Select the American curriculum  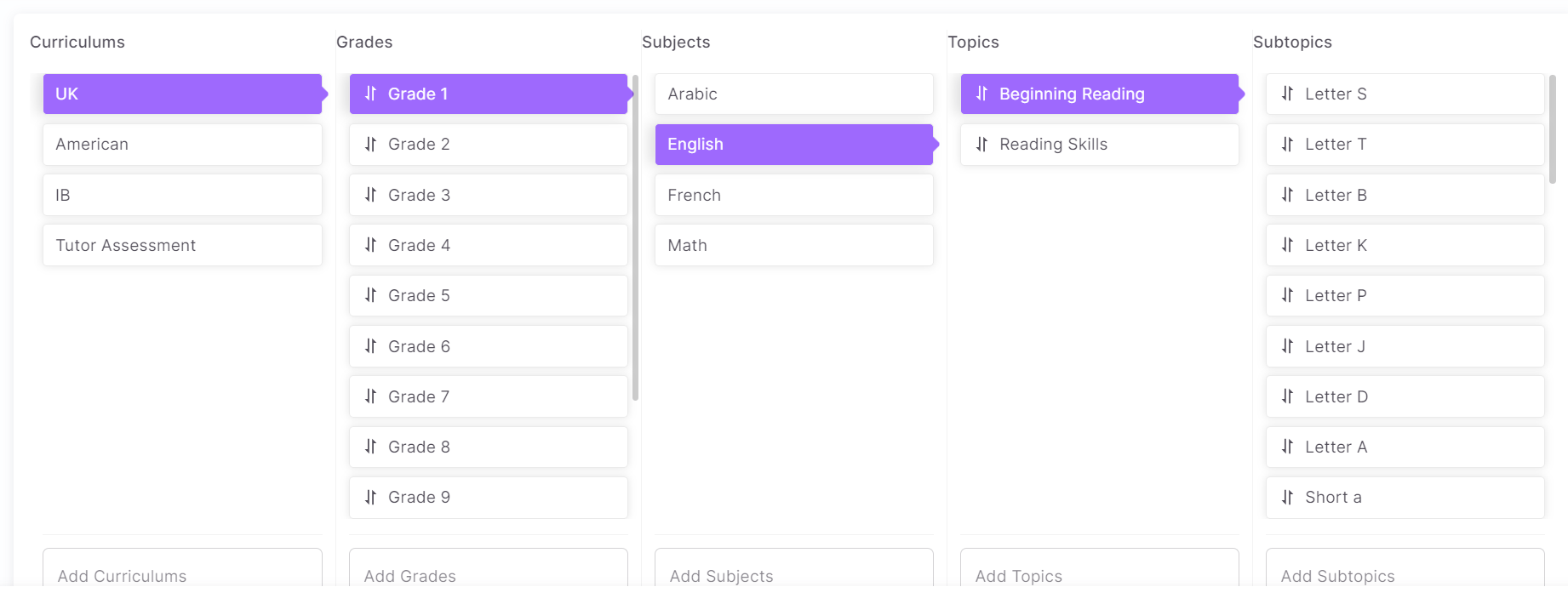click(x=182, y=145)
